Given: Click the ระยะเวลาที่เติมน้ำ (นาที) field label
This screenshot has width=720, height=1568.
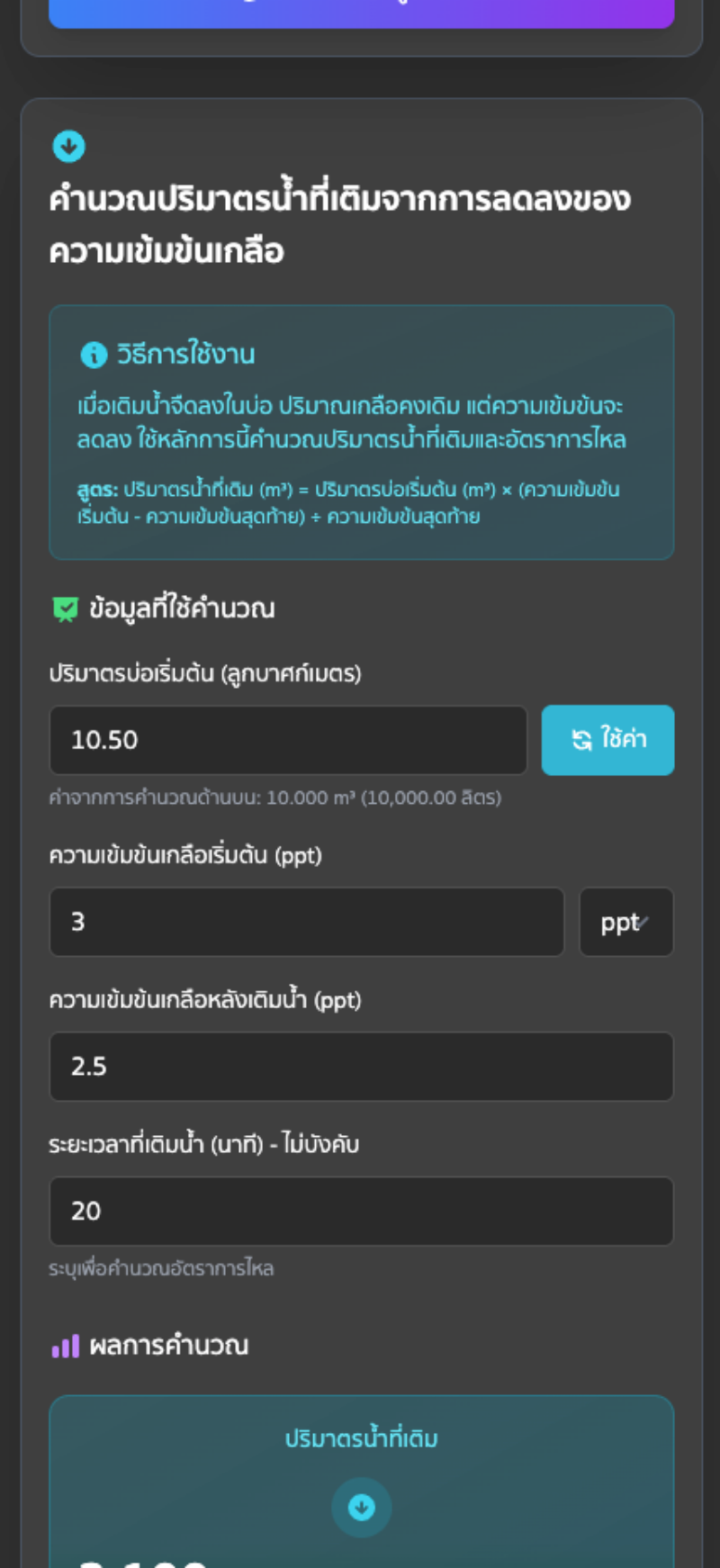Looking at the screenshot, I should coord(203,1145).
